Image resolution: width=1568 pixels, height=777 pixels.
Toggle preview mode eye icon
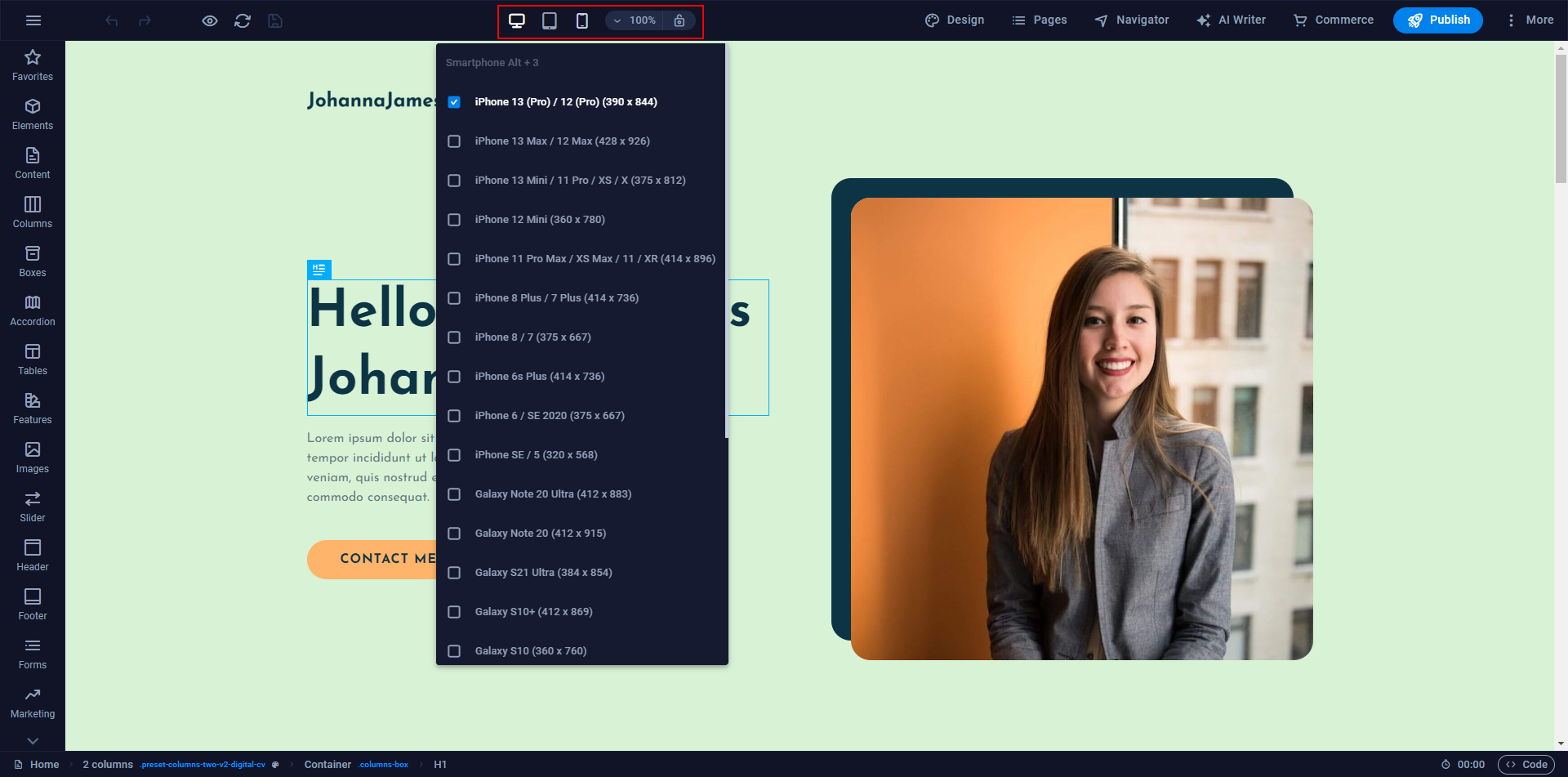[x=210, y=20]
